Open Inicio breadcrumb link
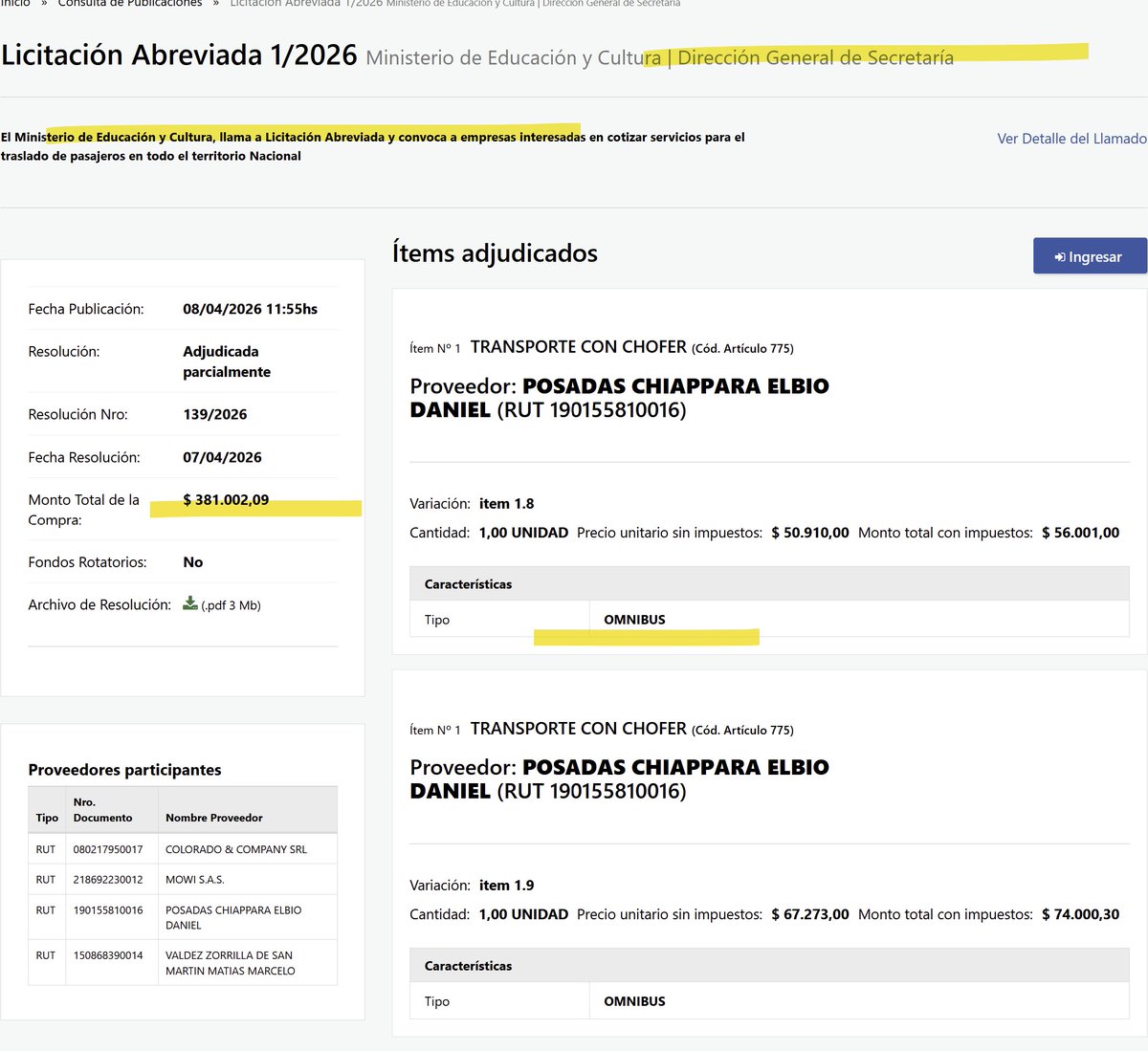 point(15,4)
